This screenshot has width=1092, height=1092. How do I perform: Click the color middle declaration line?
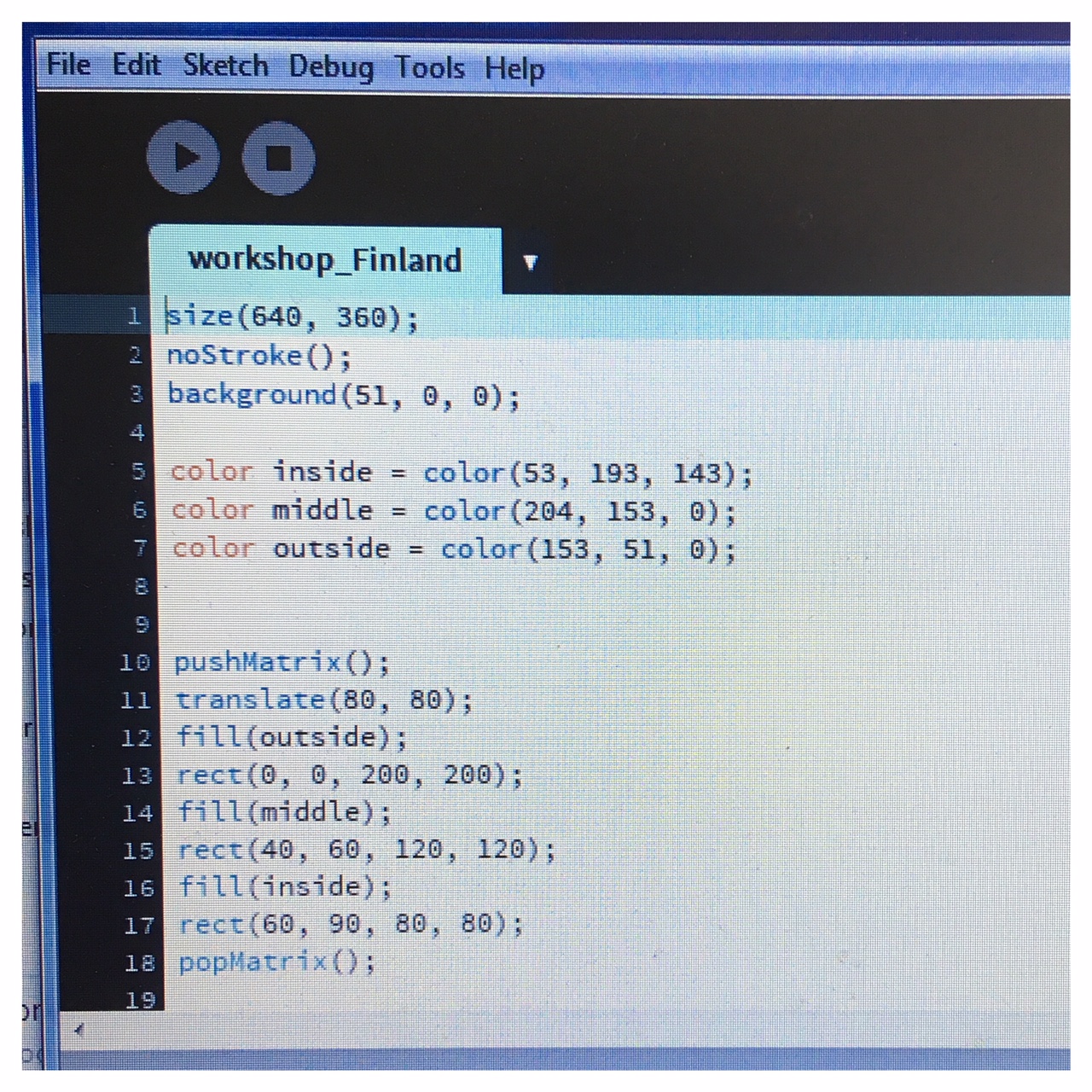pos(453,511)
